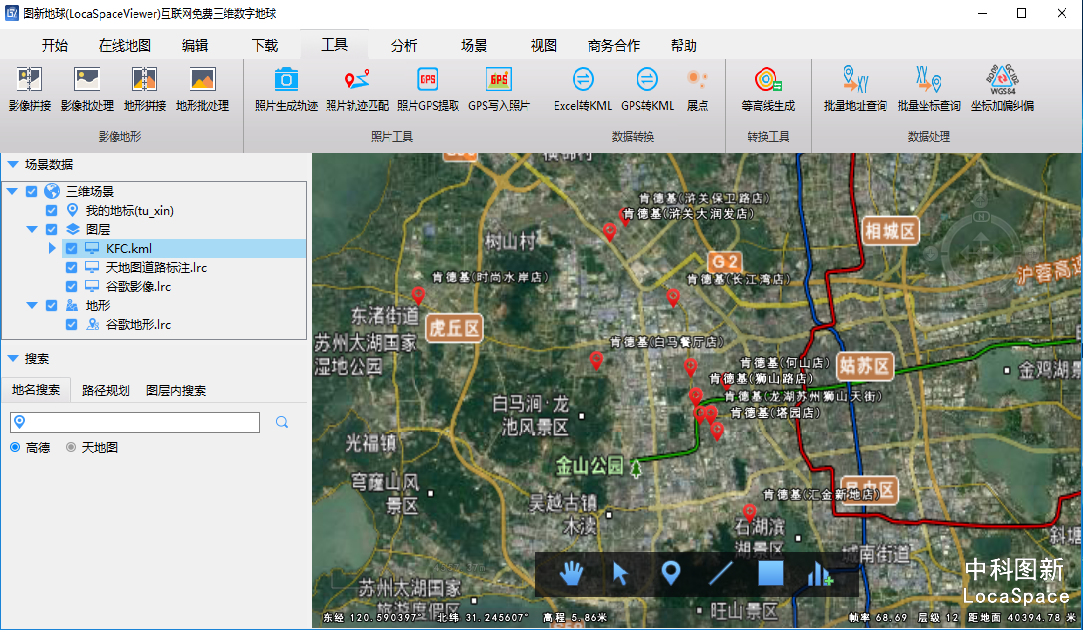This screenshot has width=1083, height=630.
Task: Toggle 谷歌影像.lrc layer checkbox
Action: [x=71, y=286]
